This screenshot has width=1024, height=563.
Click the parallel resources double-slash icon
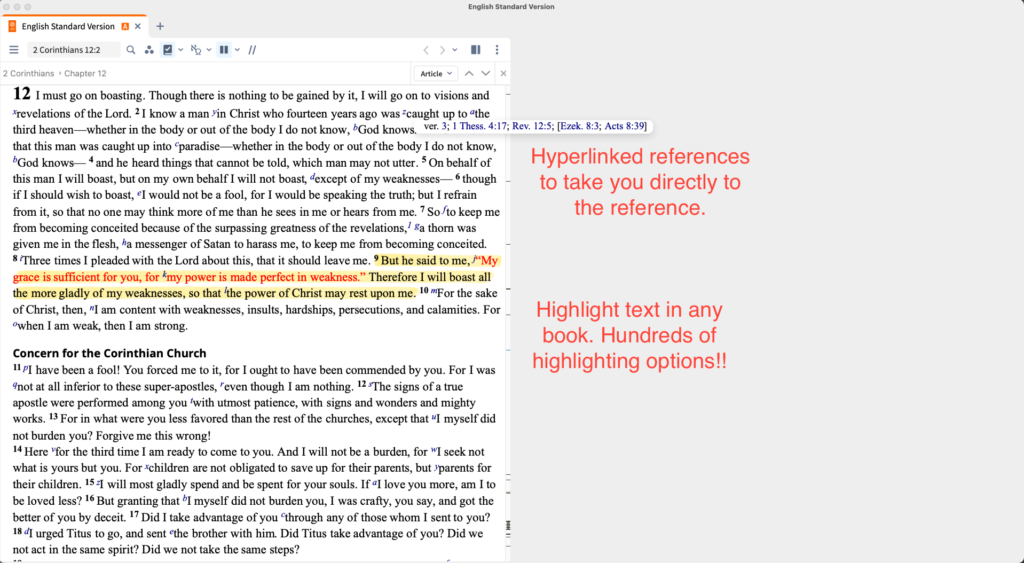click(252, 50)
